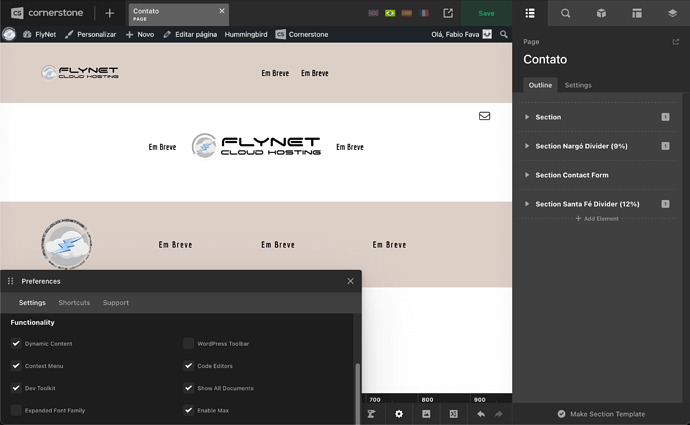This screenshot has height=425, width=690.
Task: Select the Contato page tab
Action: pos(179,14)
